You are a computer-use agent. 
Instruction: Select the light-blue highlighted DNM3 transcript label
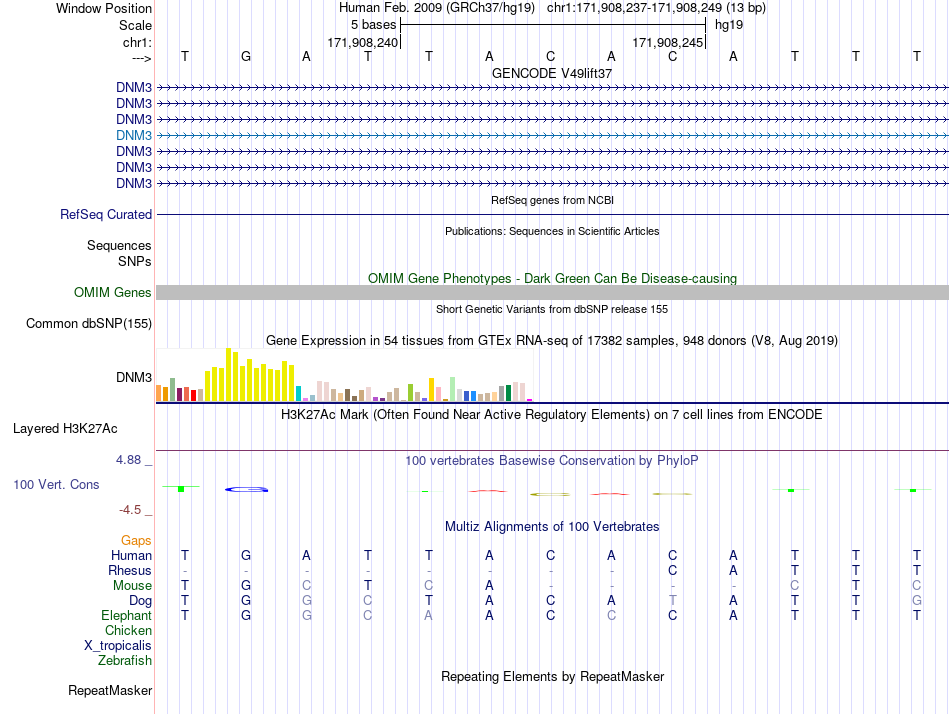pos(134,135)
